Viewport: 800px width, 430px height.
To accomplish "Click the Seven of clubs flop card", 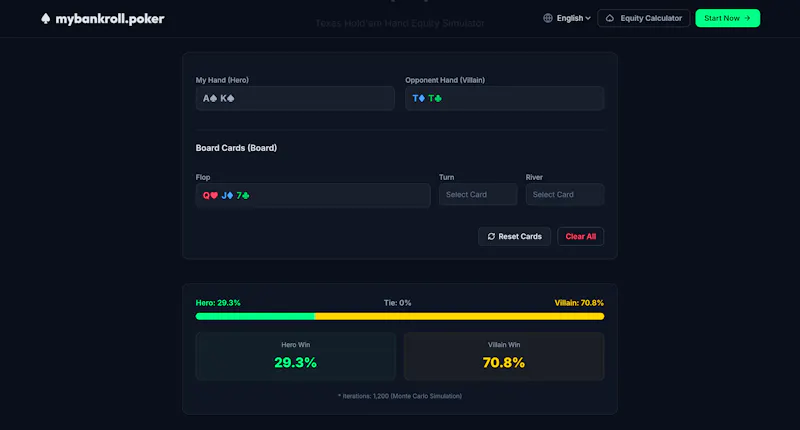I will pos(243,195).
